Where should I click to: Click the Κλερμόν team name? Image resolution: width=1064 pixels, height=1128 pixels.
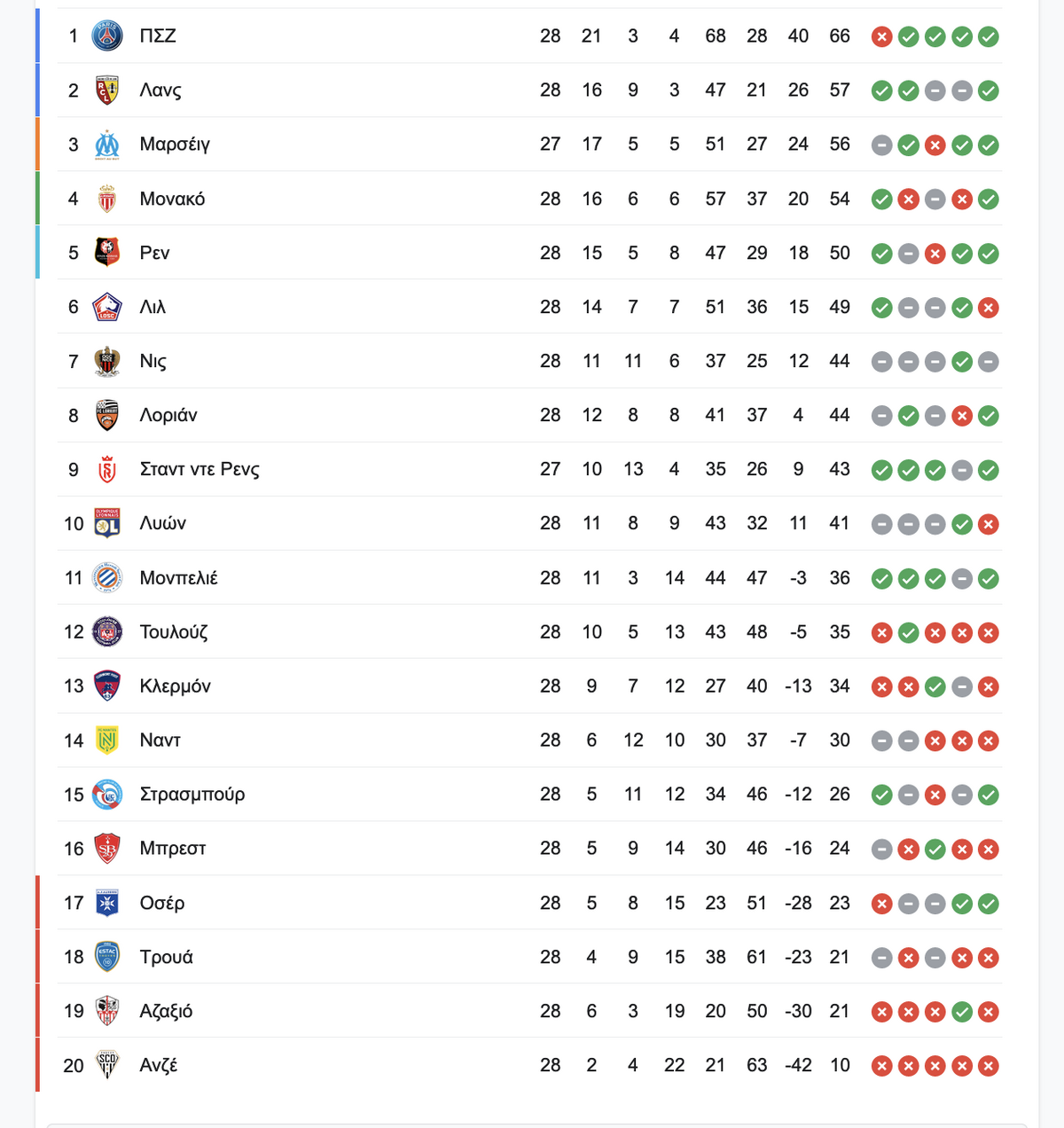click(175, 686)
